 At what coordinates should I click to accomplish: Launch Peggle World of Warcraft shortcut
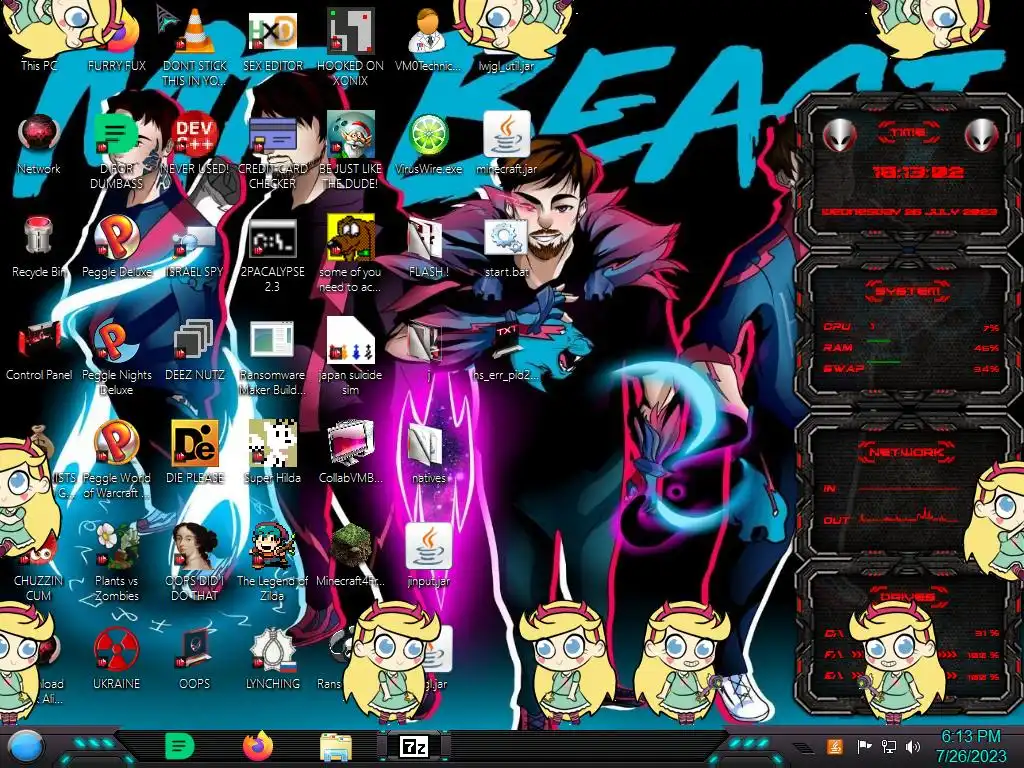point(116,444)
